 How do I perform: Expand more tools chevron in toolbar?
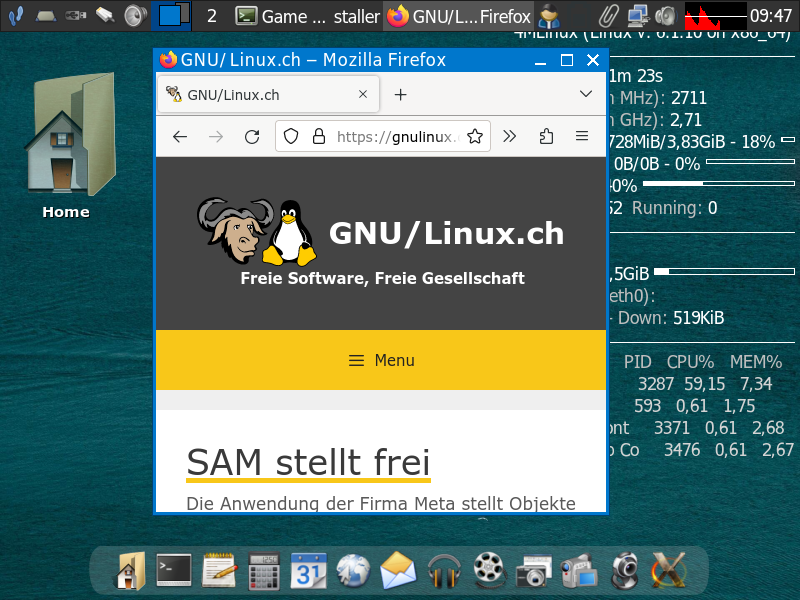tap(509, 136)
